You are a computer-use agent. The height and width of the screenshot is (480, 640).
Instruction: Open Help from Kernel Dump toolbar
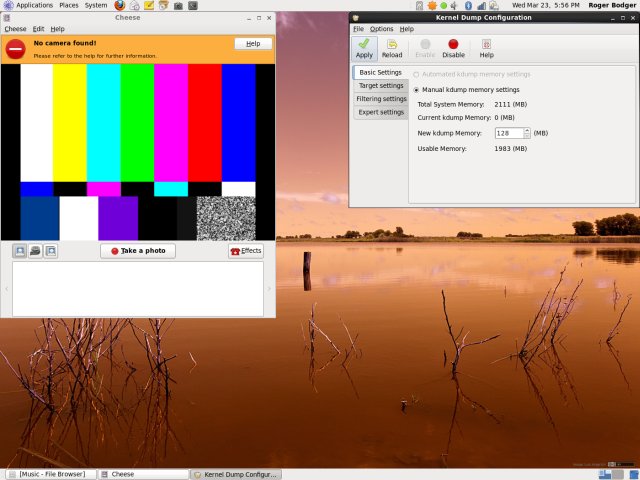486,49
